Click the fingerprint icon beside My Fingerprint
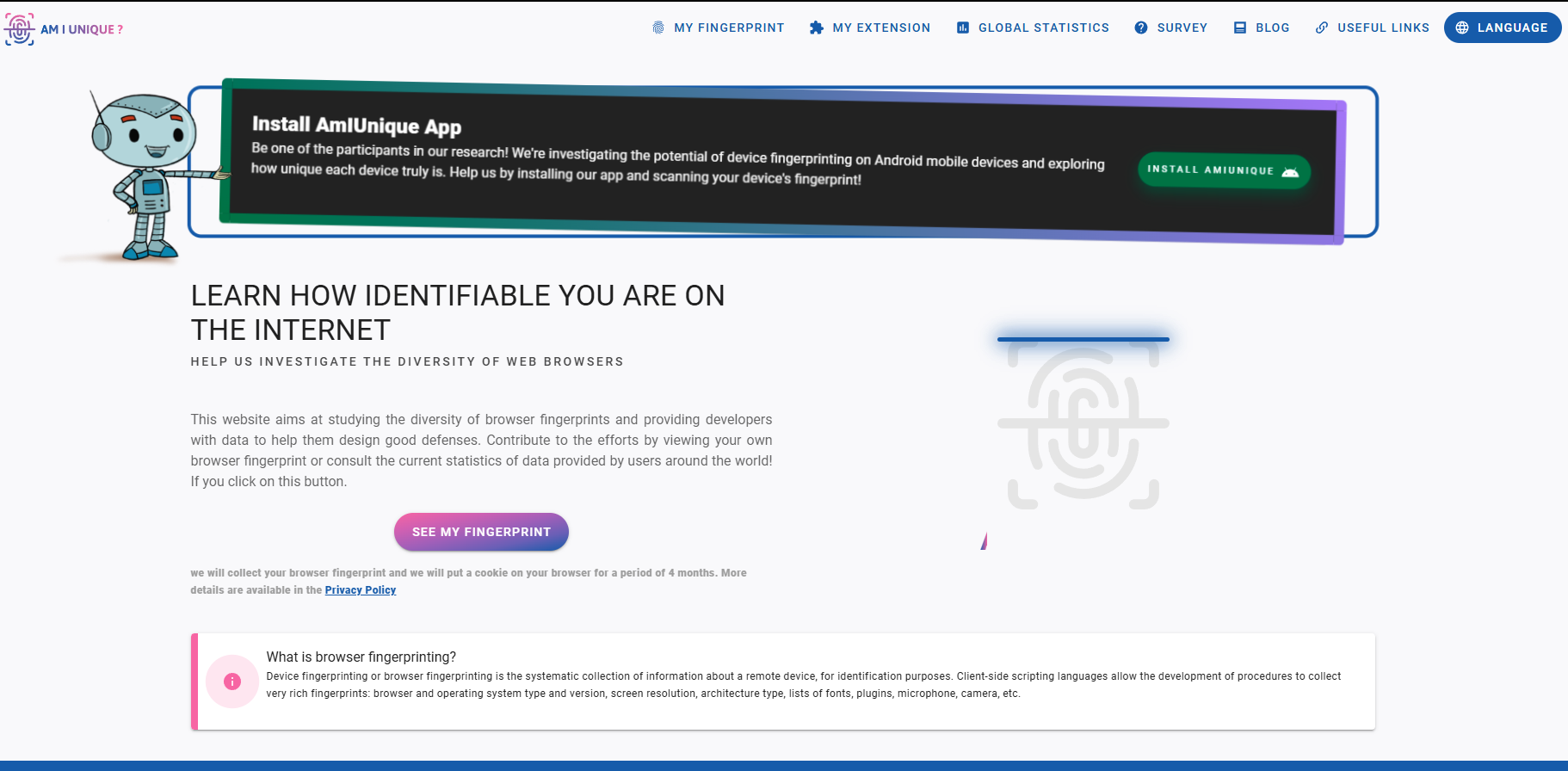Image resolution: width=1568 pixels, height=771 pixels. 658,28
